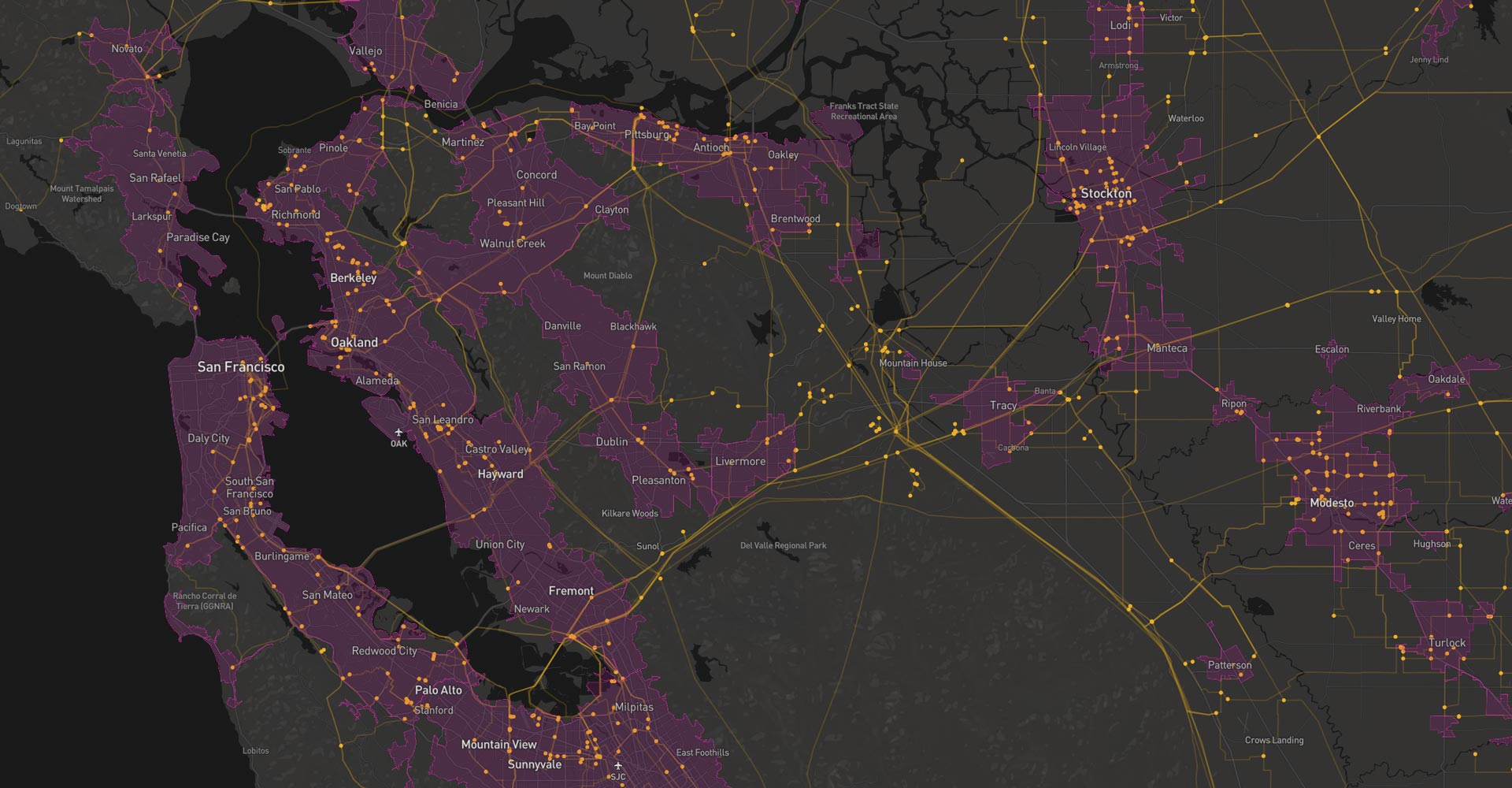Click the Berkeley map label
The width and height of the screenshot is (1512, 788).
[354, 278]
